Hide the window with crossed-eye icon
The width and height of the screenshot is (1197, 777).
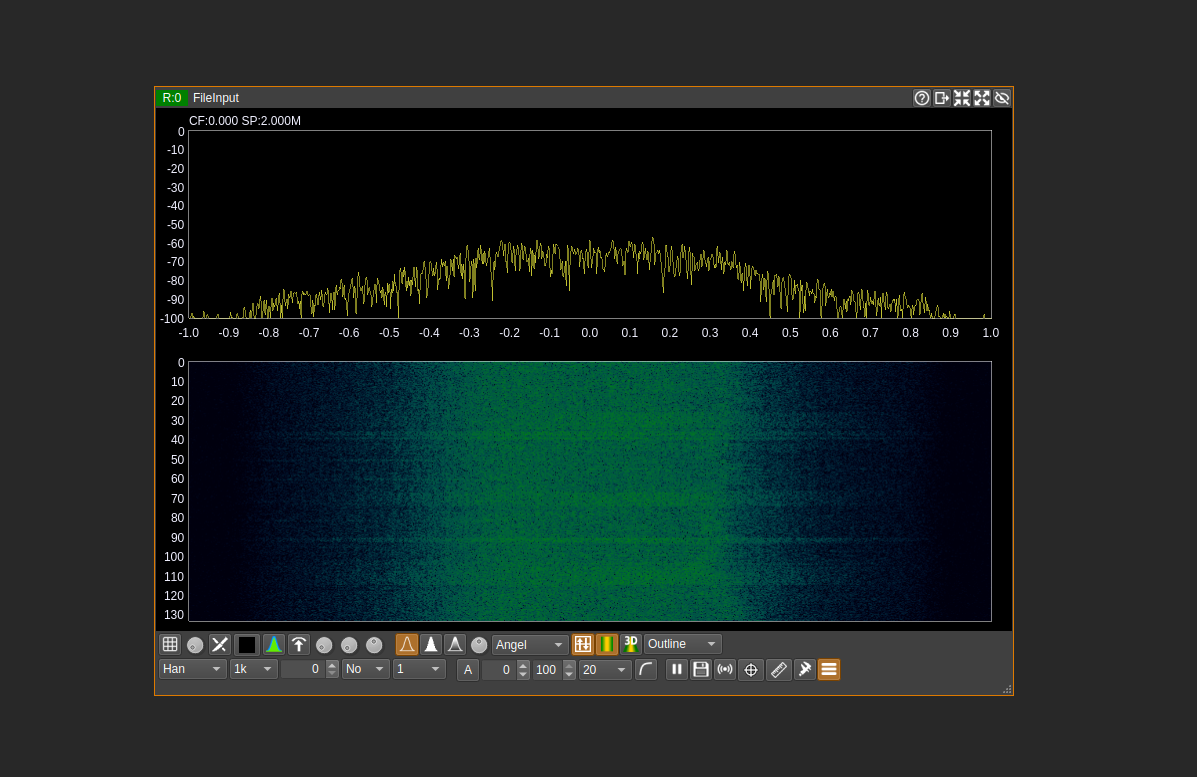tap(1002, 98)
